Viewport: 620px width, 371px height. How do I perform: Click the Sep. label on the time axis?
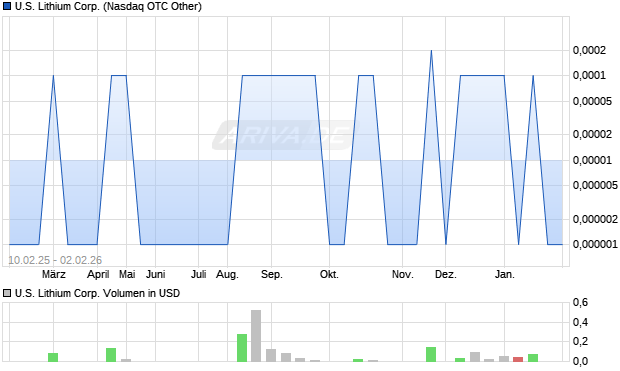click(x=272, y=274)
